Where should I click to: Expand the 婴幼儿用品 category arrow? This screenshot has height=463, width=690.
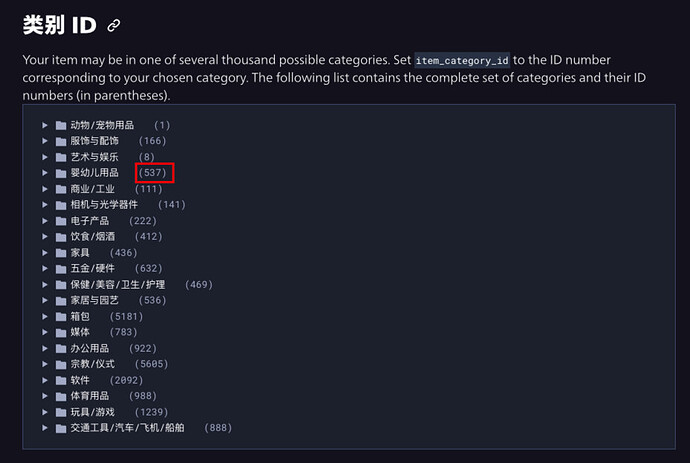click(x=45, y=173)
